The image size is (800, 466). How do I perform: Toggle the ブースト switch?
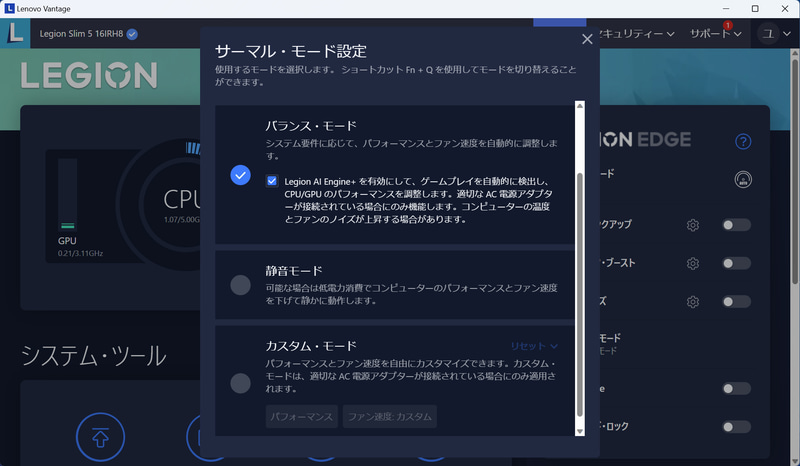tap(736, 263)
